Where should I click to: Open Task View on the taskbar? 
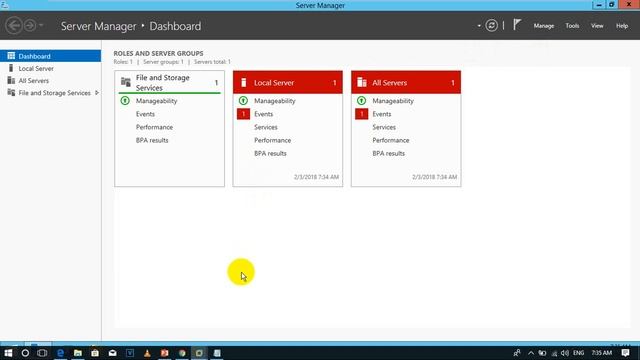point(42,353)
